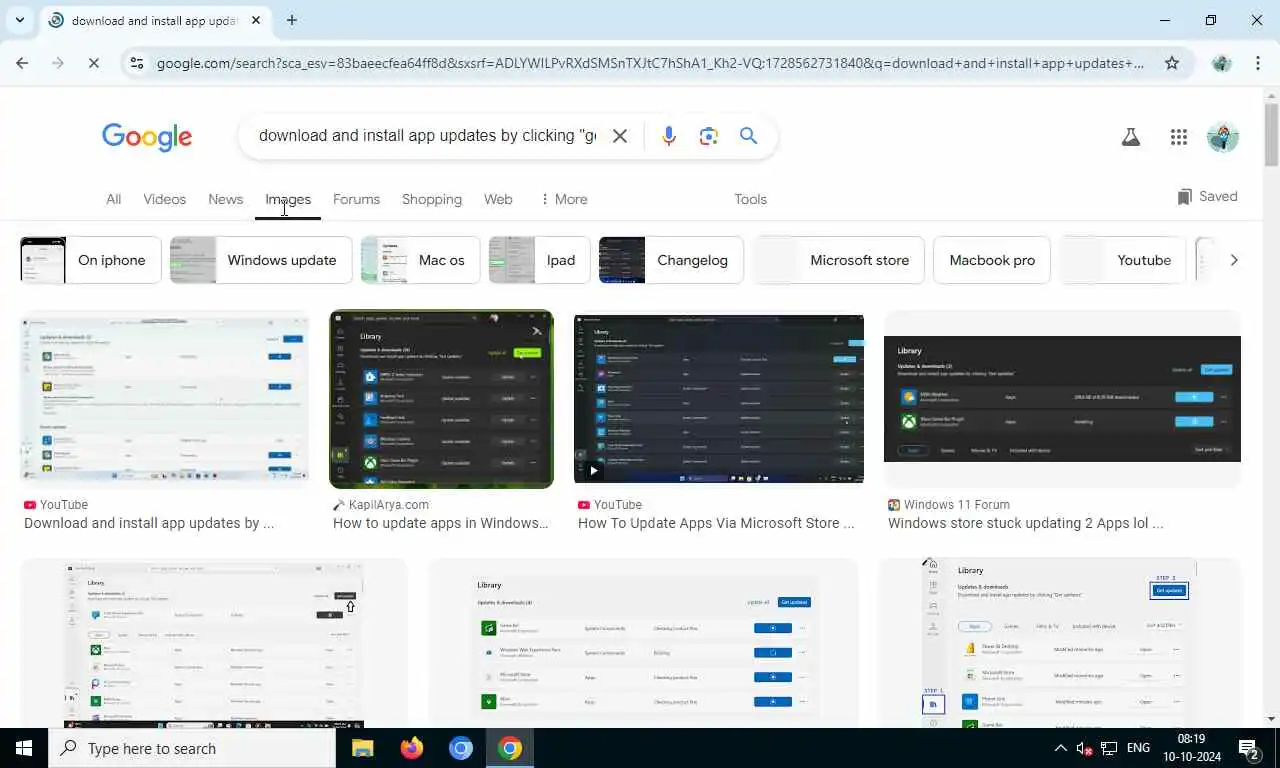Open Search Labs flask icon
1280x768 pixels.
coord(1131,137)
